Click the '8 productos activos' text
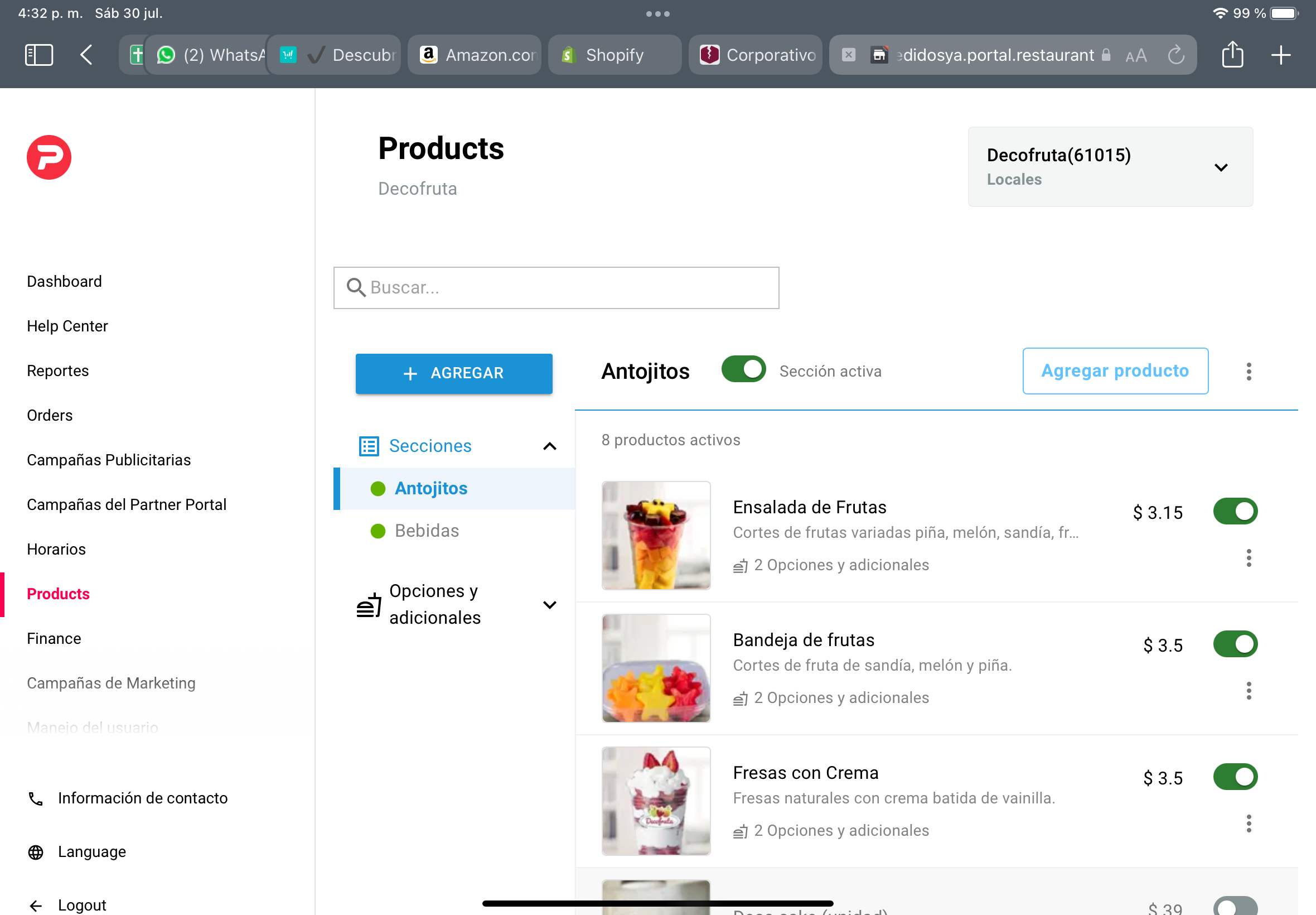1316x915 pixels. [670, 440]
